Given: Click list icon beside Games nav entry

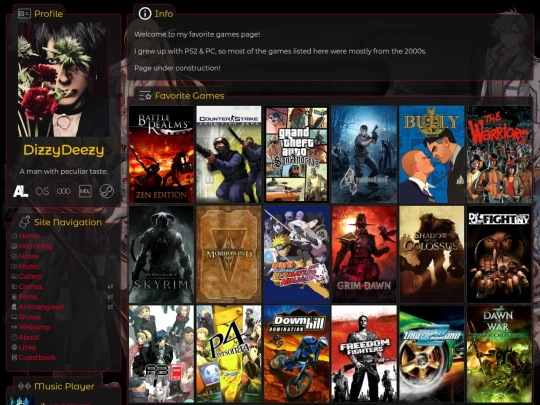Looking at the screenshot, I should coord(110,287).
